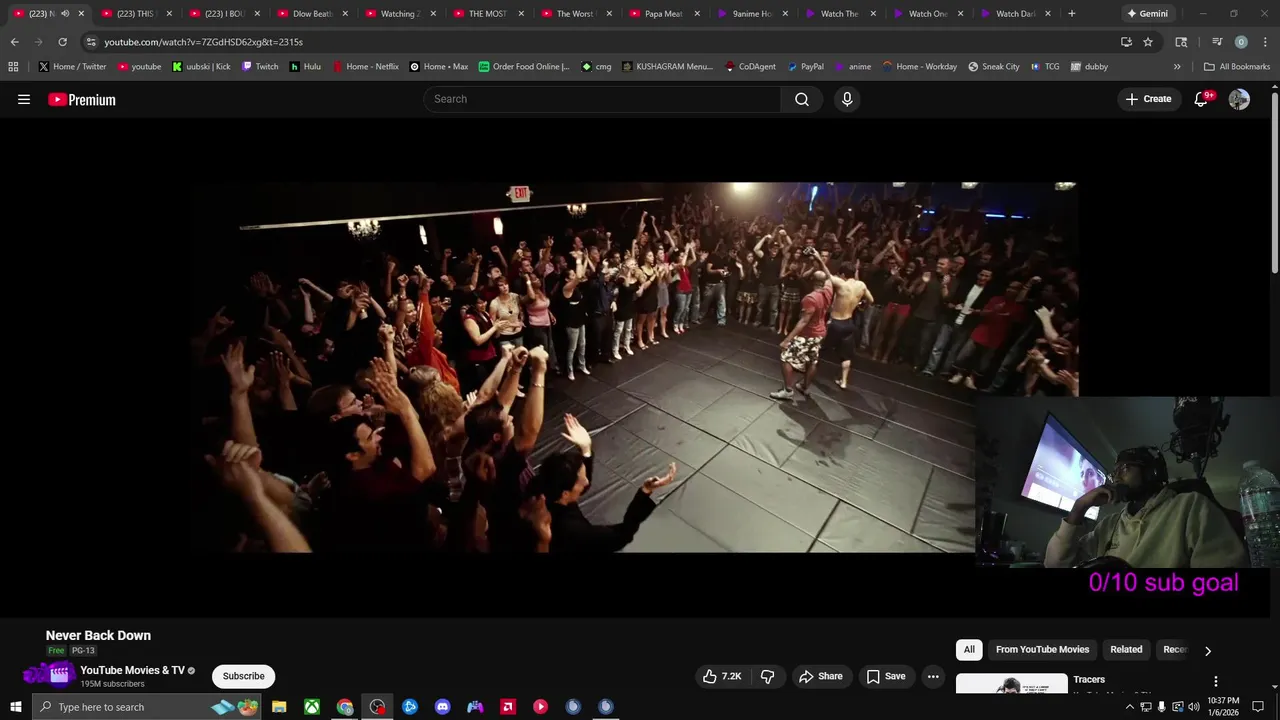Open Chrome three-dot menu
Screen dimensions: 1280x720
pos(1264,42)
